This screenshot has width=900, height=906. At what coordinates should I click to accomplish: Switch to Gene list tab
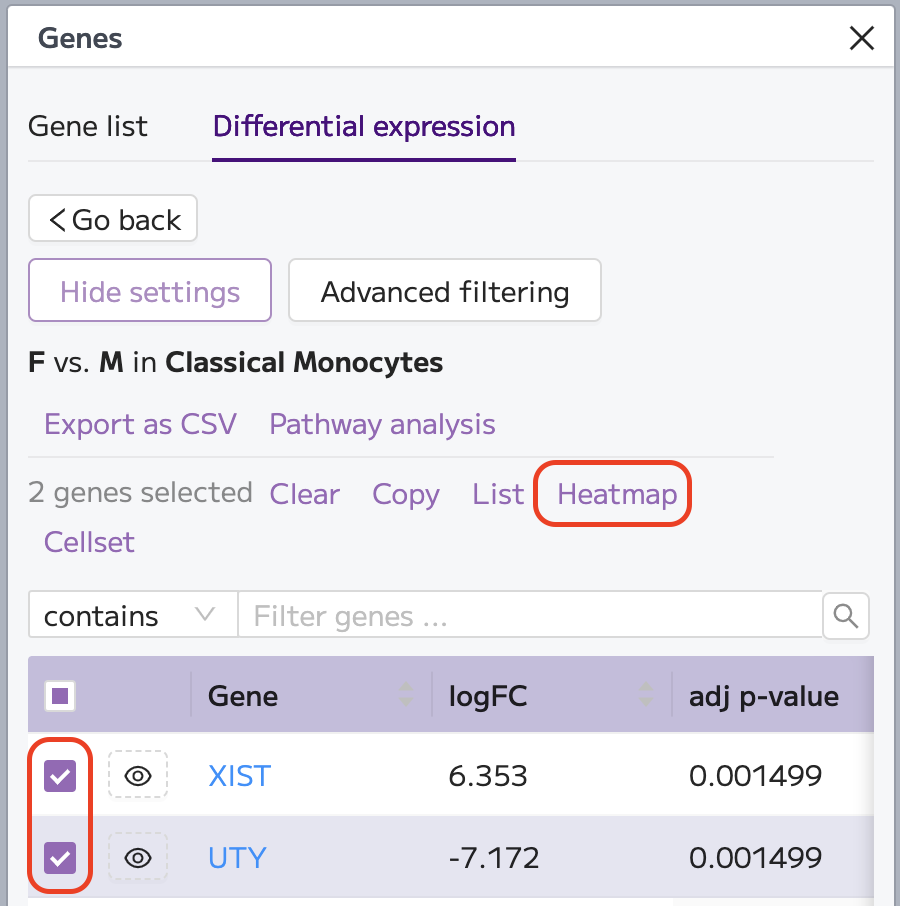pyautogui.click(x=88, y=127)
